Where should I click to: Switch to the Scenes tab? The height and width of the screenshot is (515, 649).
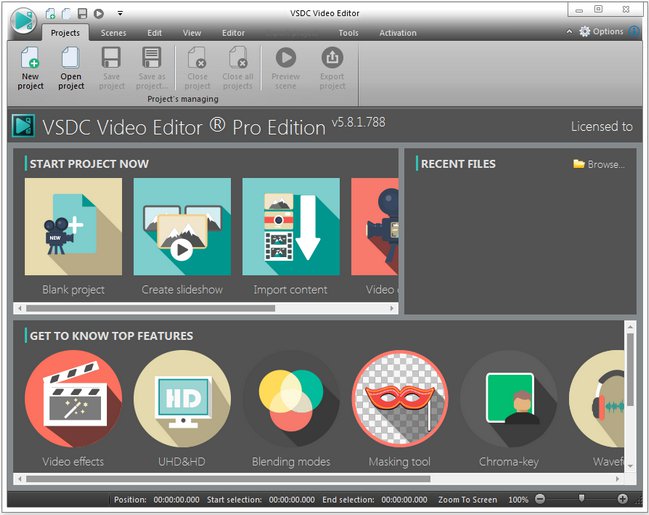click(113, 33)
